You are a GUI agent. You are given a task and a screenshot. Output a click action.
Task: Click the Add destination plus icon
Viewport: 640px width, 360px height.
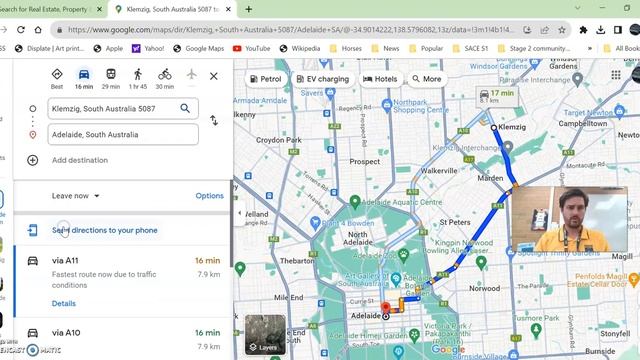click(x=33, y=160)
